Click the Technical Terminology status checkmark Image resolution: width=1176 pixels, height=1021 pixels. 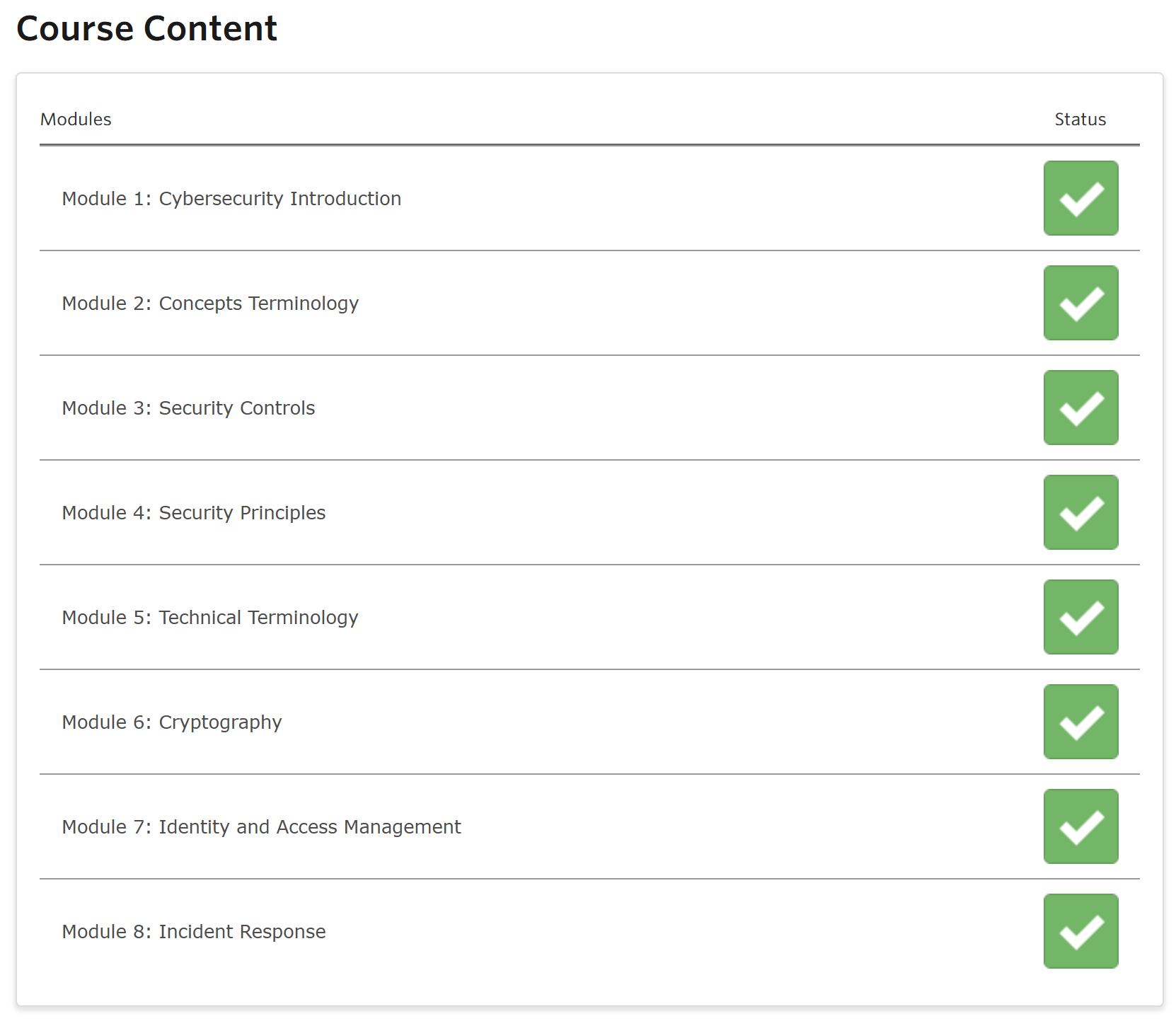pos(1080,617)
